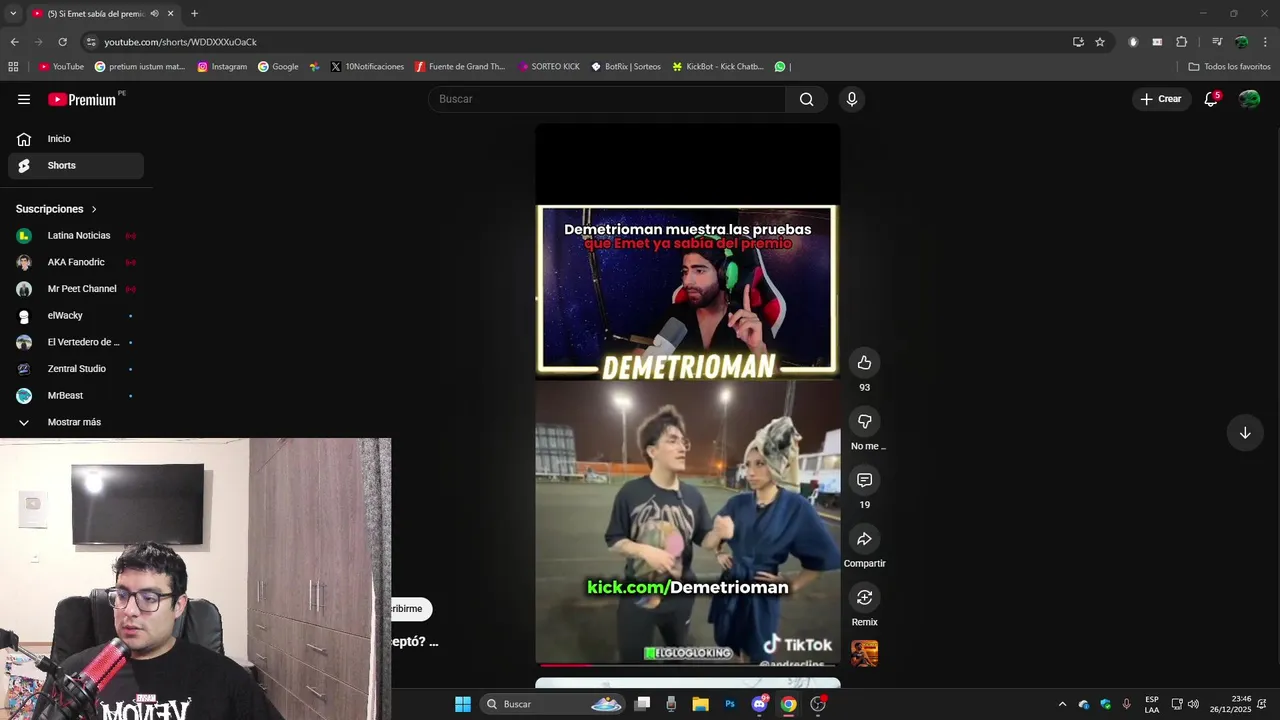Viewport: 1280px width, 720px height.
Task: Open AKA Fanodric channel subscription
Action: pos(76,262)
